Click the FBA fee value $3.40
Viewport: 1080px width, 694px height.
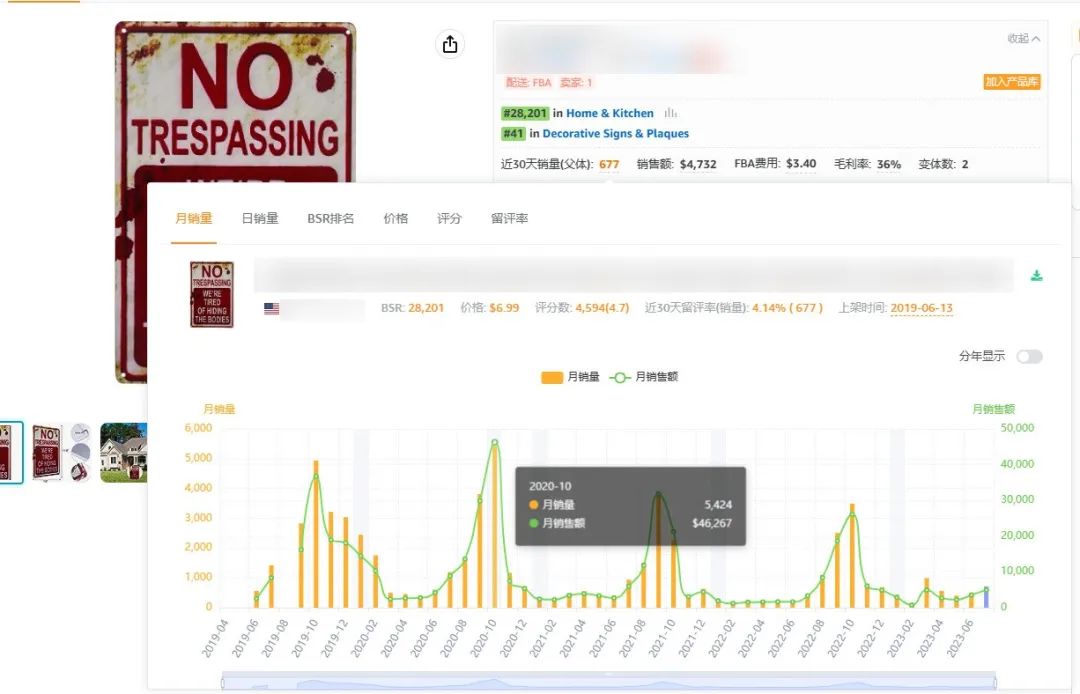tap(801, 164)
